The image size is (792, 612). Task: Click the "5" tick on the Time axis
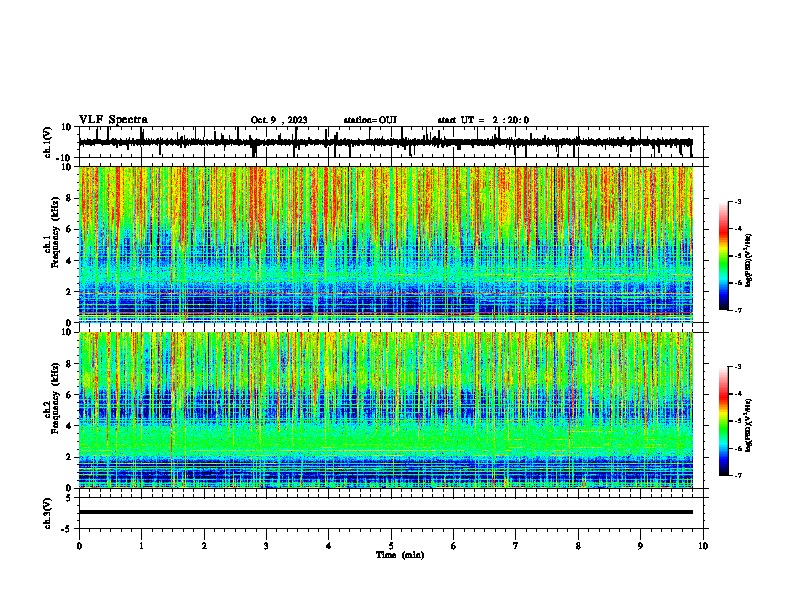(x=391, y=546)
